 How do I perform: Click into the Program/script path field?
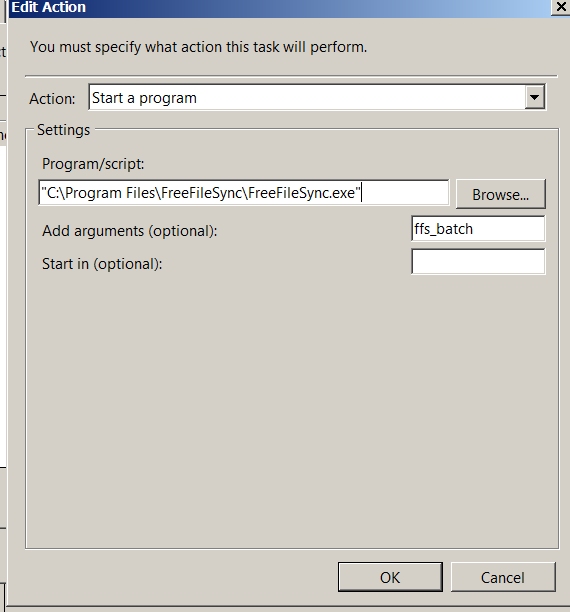coord(244,192)
